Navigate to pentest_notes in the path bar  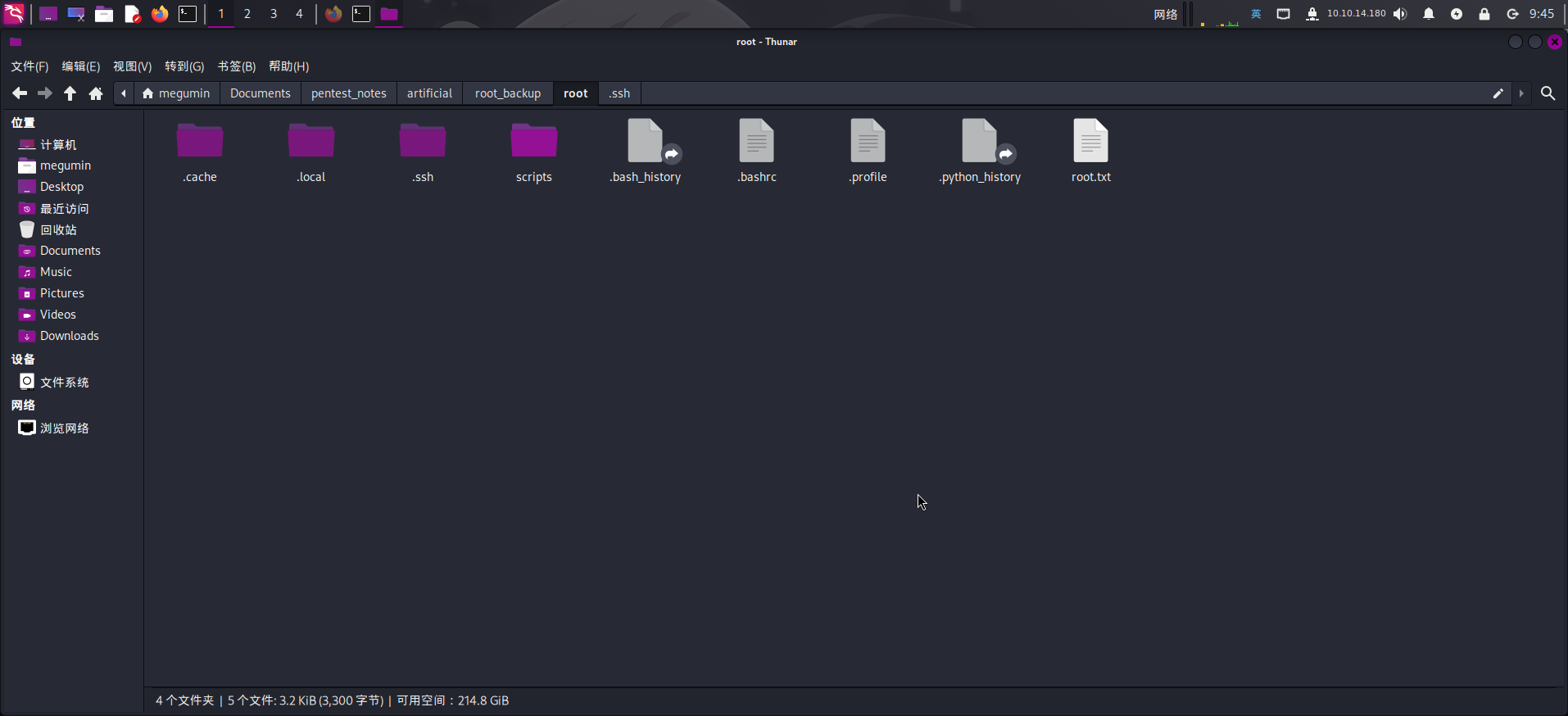click(349, 93)
